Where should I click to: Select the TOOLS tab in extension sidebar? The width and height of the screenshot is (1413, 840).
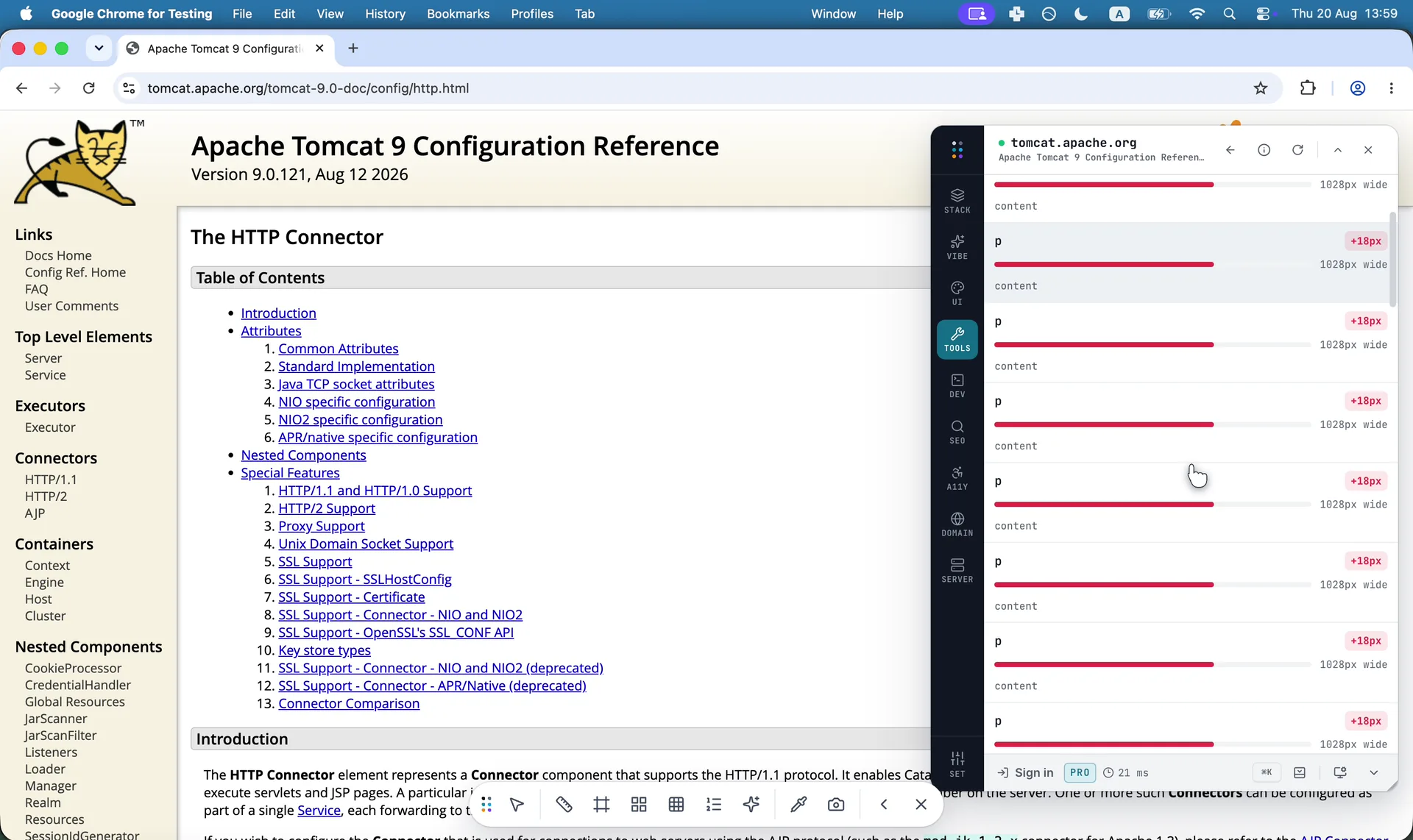pos(957,339)
